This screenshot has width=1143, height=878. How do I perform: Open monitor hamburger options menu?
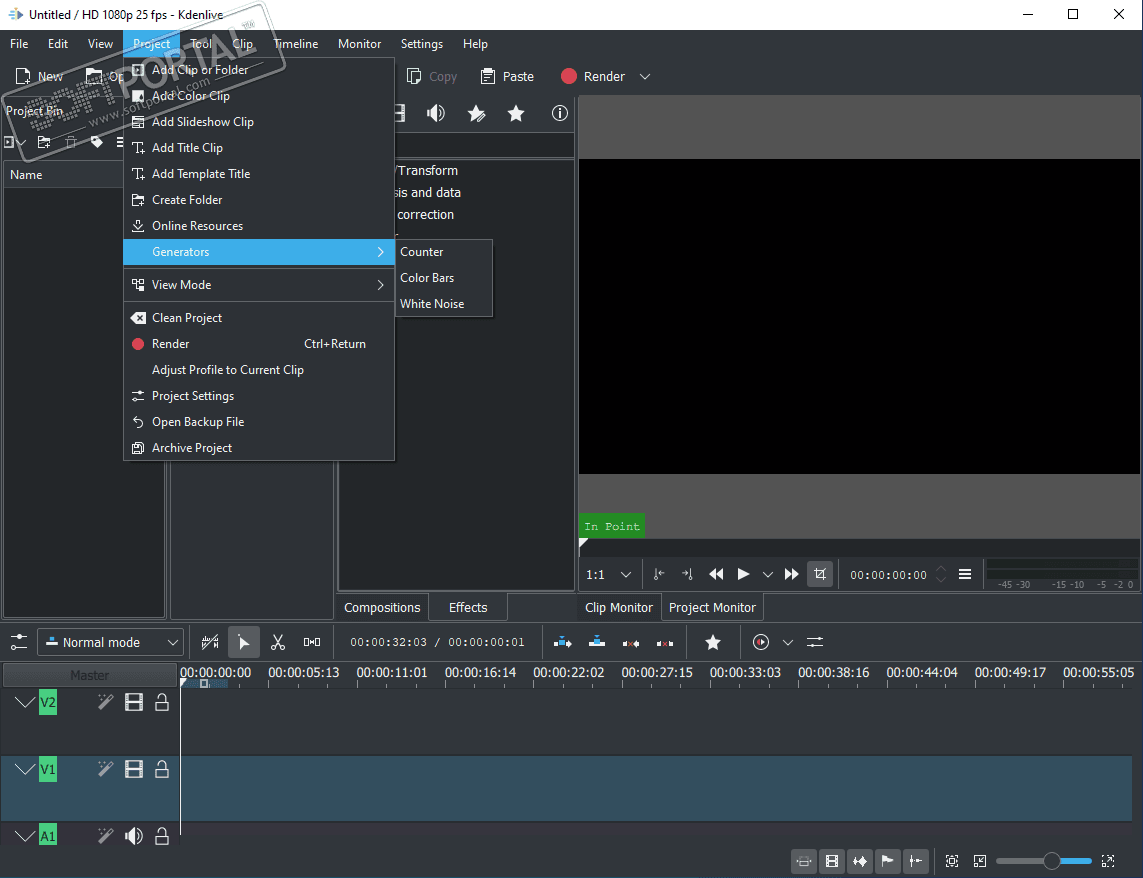[x=964, y=574]
